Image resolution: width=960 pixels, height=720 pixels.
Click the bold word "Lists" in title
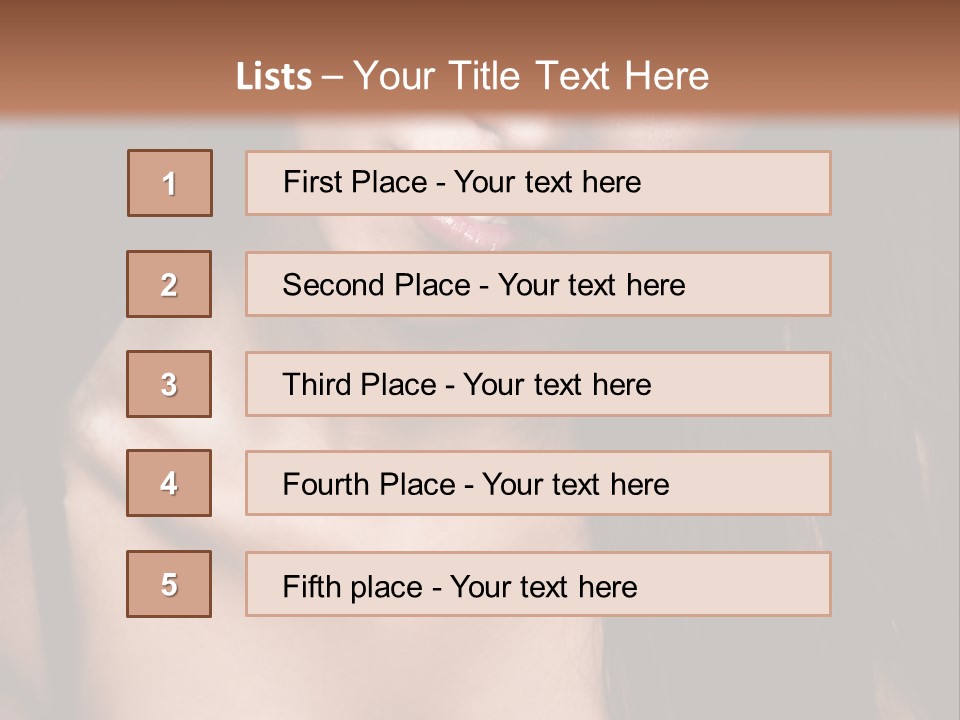pyautogui.click(x=274, y=77)
